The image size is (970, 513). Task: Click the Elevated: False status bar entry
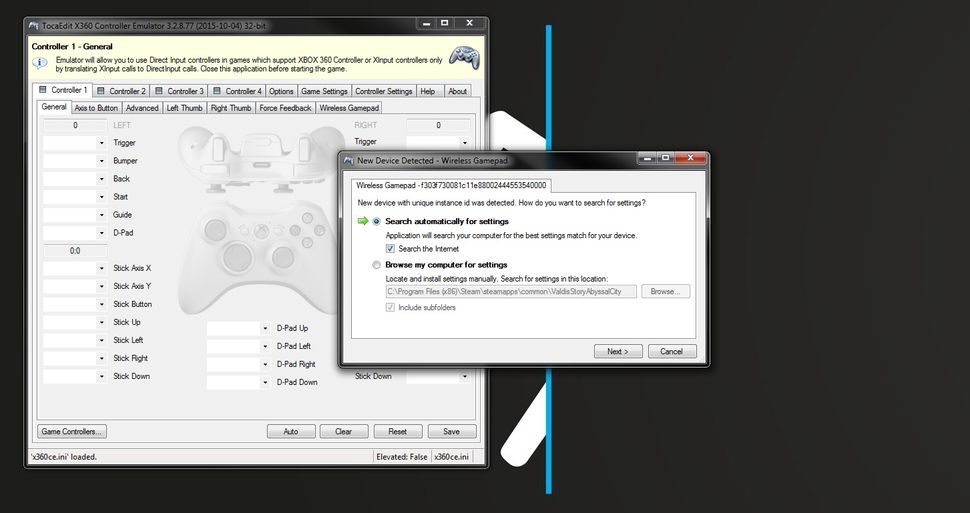coord(401,457)
